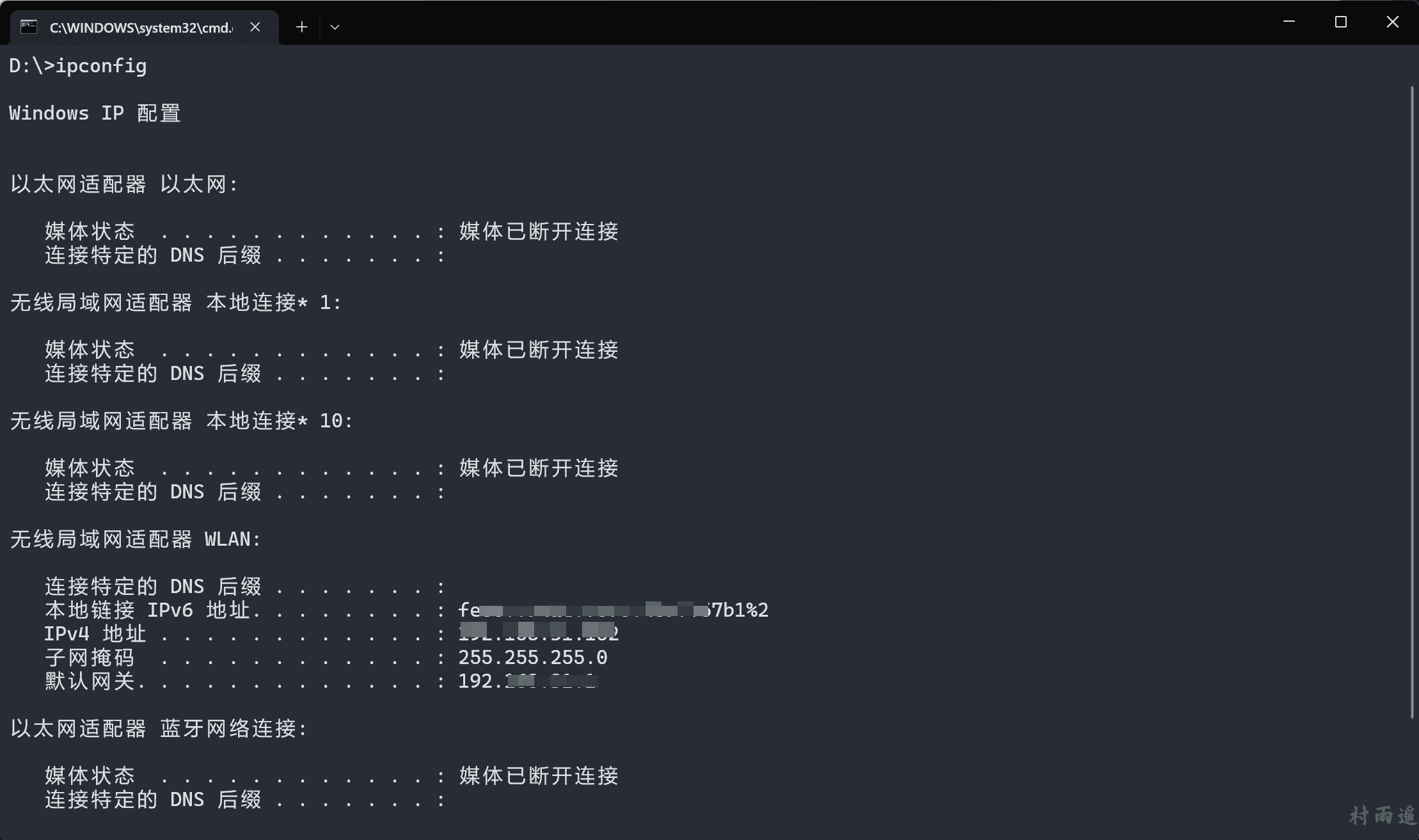This screenshot has height=840, width=1419.
Task: Minimize the terminal window
Action: tap(1289, 22)
